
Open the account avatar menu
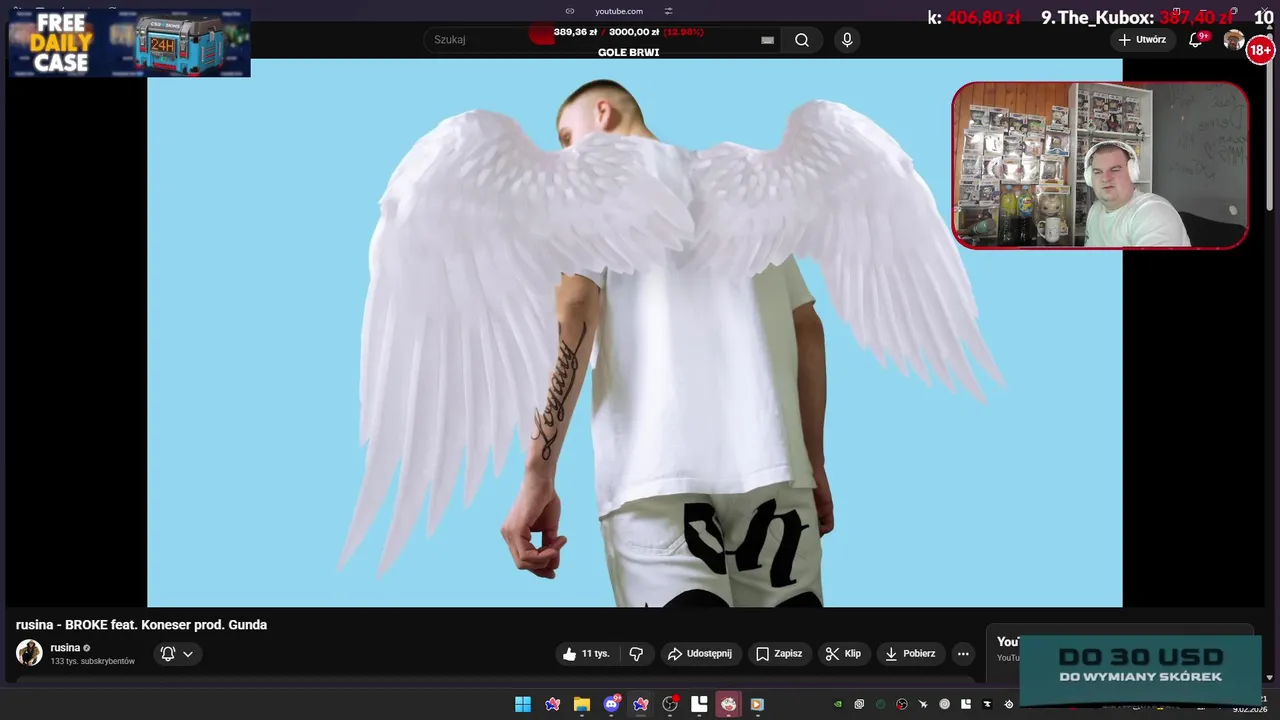pos(1234,40)
